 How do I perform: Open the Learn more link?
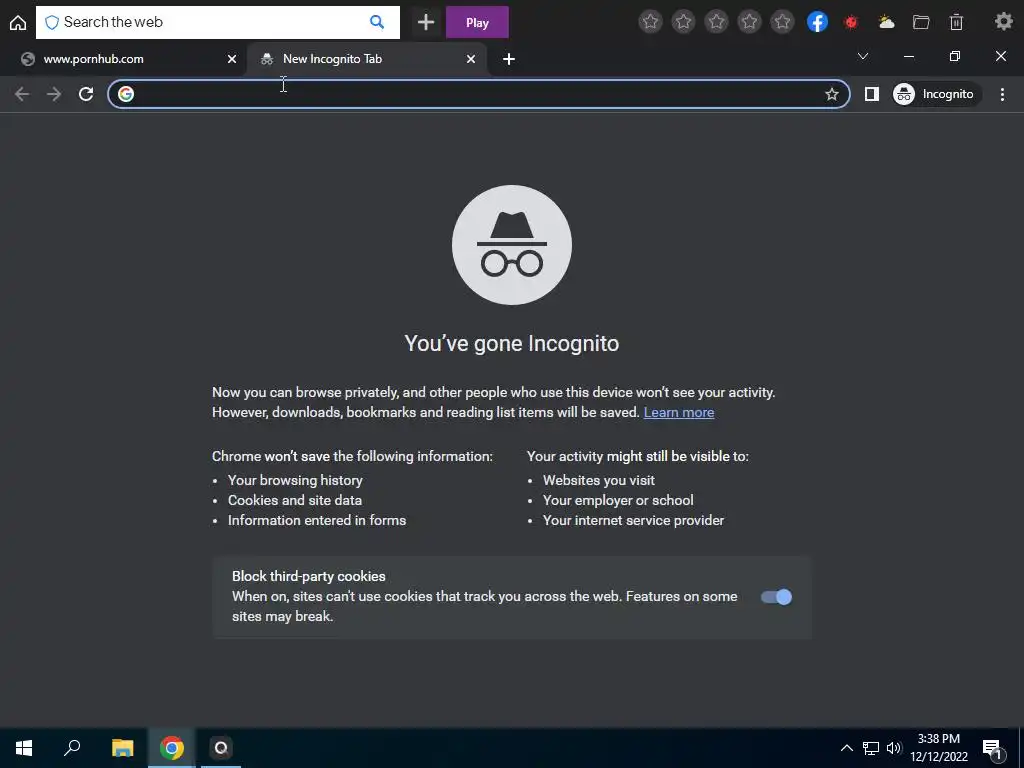point(679,412)
